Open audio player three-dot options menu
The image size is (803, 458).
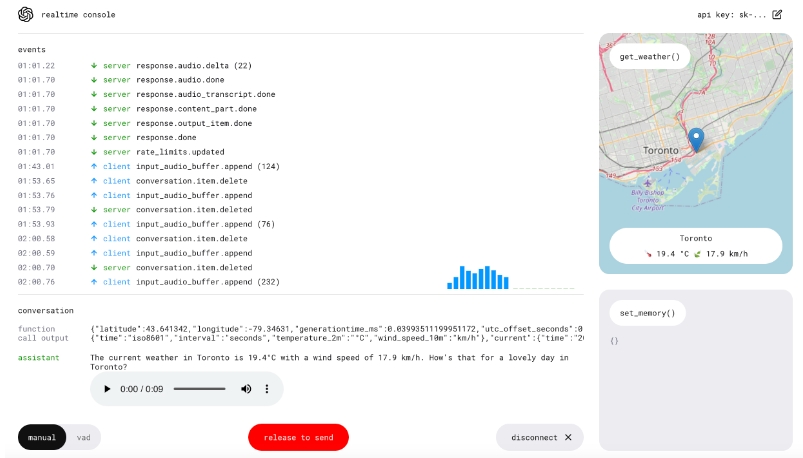[267, 388]
